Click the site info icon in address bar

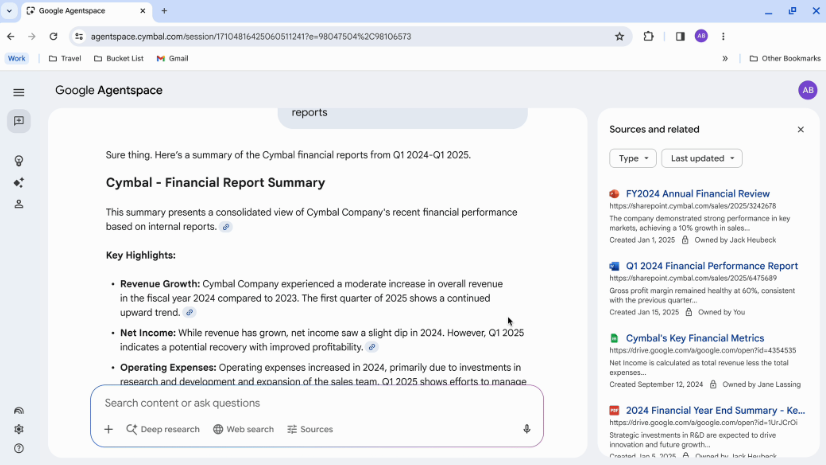pyautogui.click(x=79, y=36)
